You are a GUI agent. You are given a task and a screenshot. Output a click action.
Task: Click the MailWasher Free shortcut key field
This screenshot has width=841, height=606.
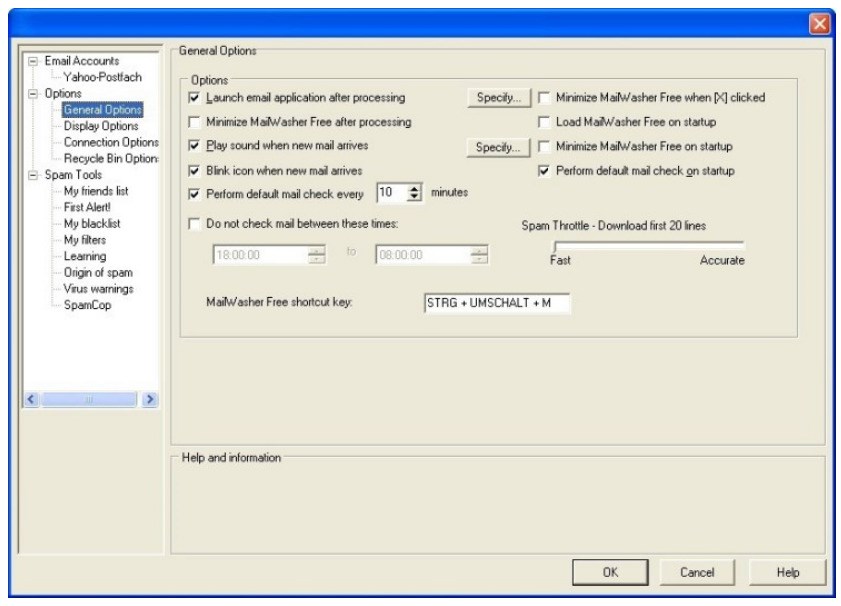497,303
